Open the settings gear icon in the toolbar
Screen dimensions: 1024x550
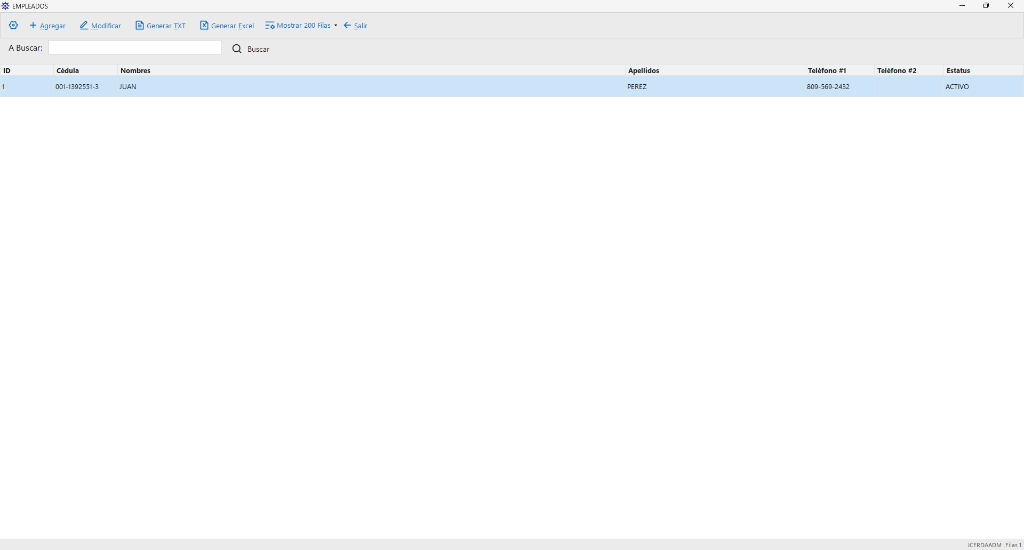coord(13,25)
